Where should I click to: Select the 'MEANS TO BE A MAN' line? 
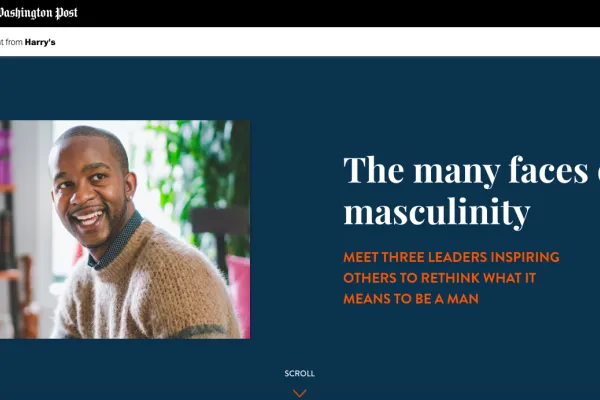click(x=411, y=299)
